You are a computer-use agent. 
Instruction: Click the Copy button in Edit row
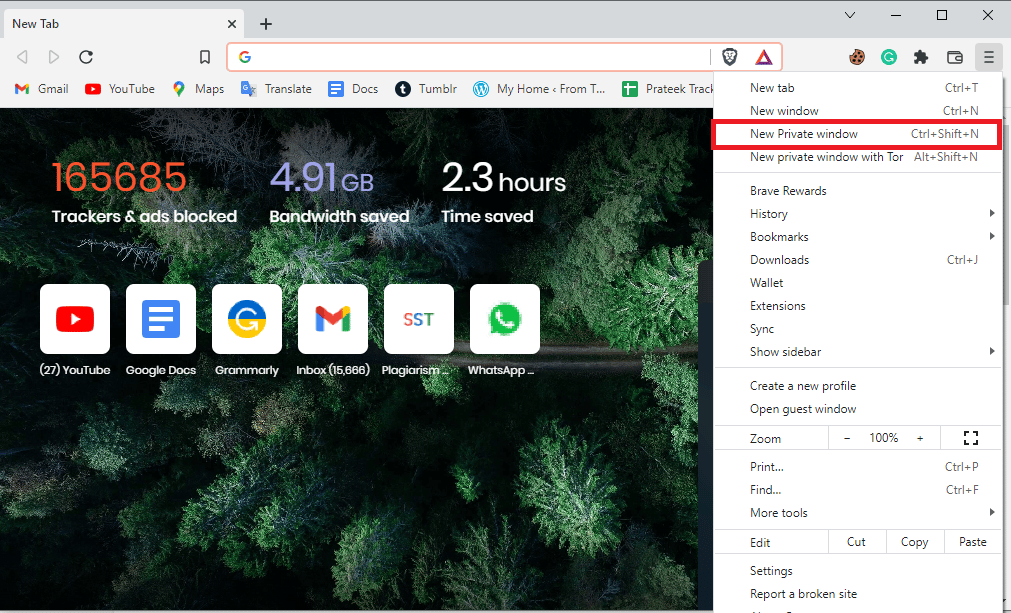[914, 542]
